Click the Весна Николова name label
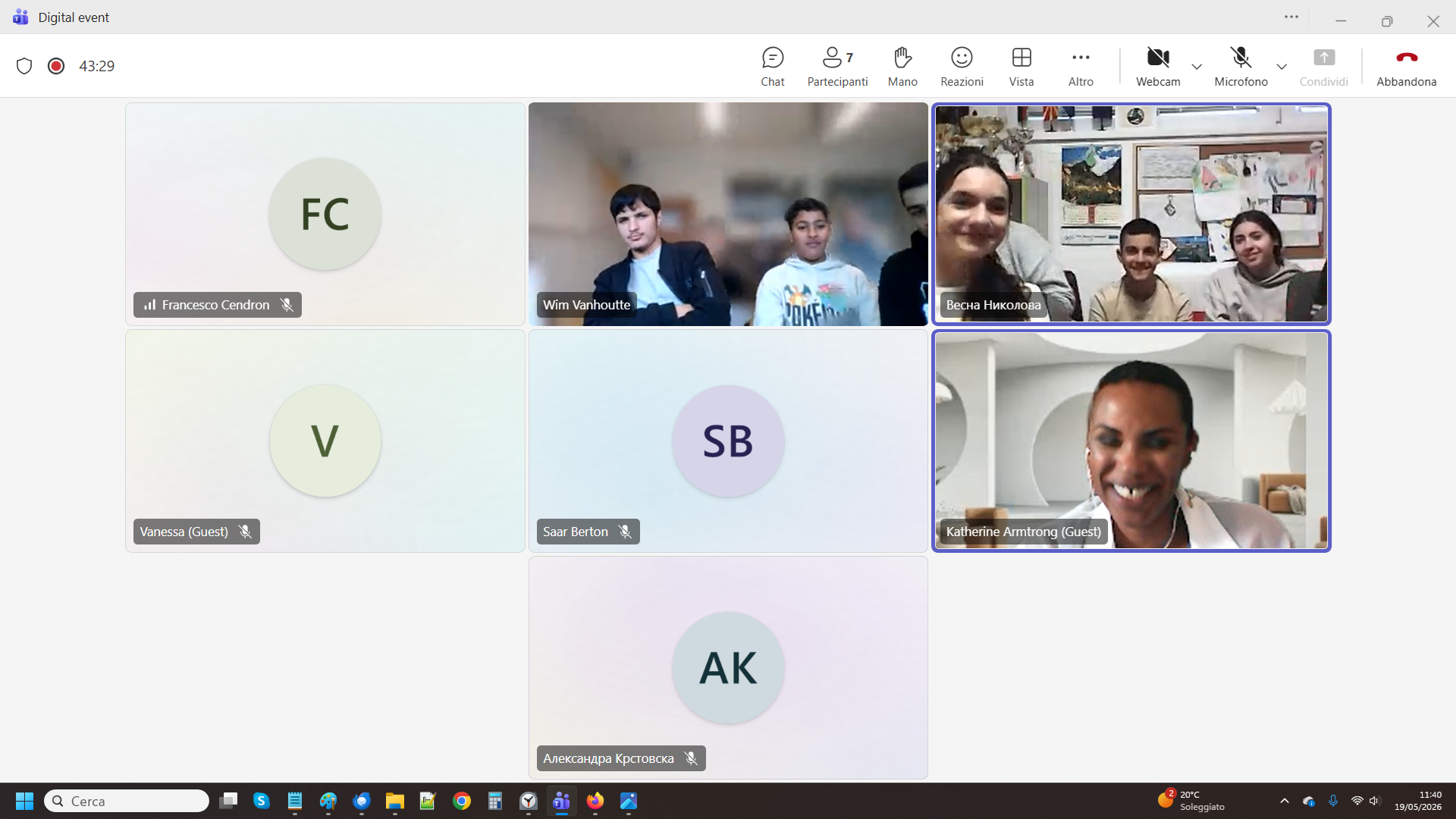This screenshot has width=1456, height=819. (993, 305)
